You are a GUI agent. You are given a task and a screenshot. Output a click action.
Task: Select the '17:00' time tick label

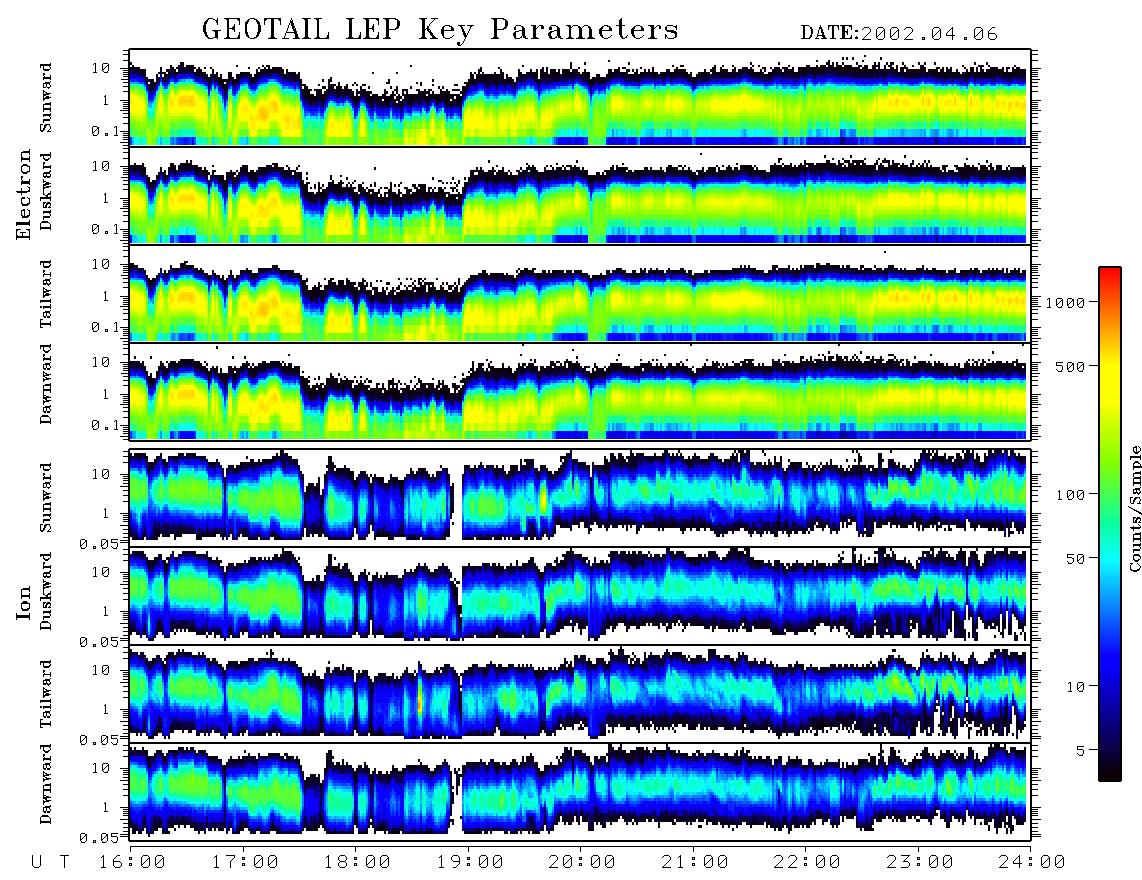[x=245, y=862]
